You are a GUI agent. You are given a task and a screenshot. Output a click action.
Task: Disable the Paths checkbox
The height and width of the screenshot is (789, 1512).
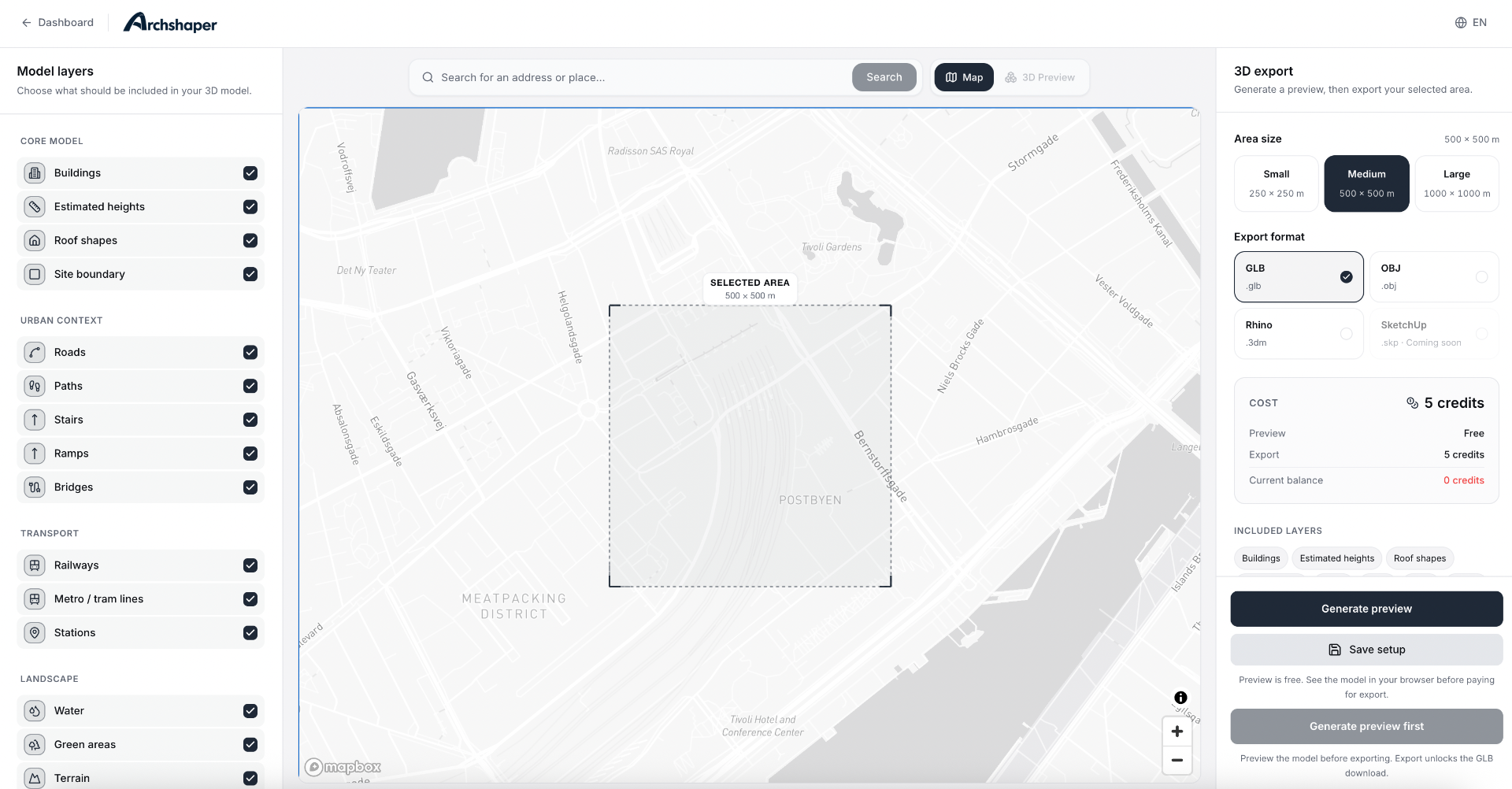(250, 387)
